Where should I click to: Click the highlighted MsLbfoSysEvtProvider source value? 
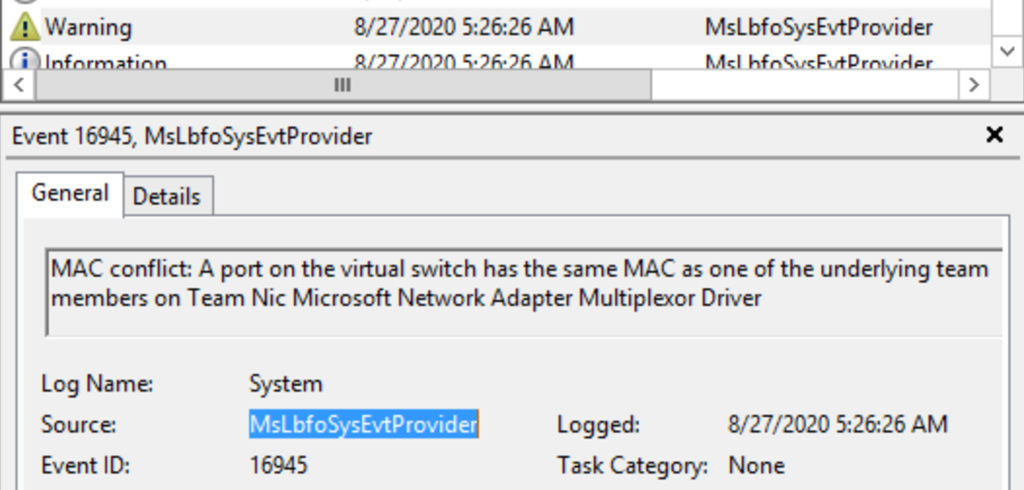pos(363,424)
